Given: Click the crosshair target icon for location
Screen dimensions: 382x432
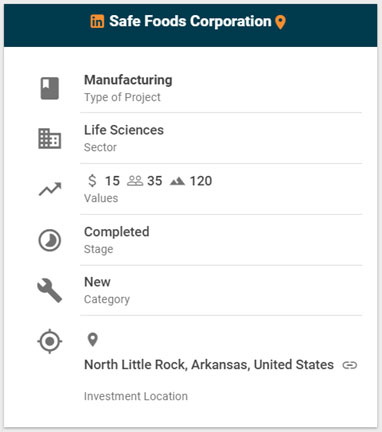Looking at the screenshot, I should coord(50,341).
